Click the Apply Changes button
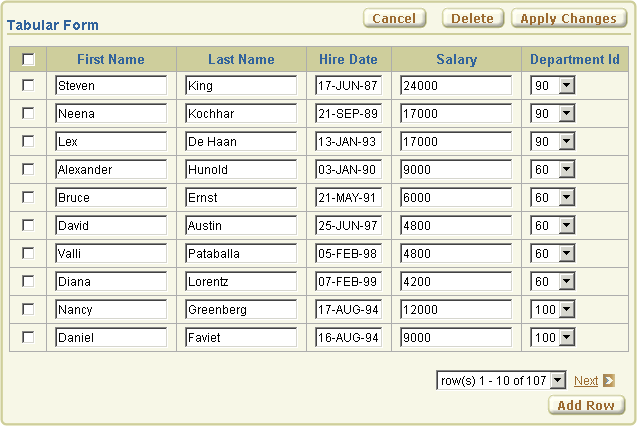This screenshot has width=637, height=426. 569,18
